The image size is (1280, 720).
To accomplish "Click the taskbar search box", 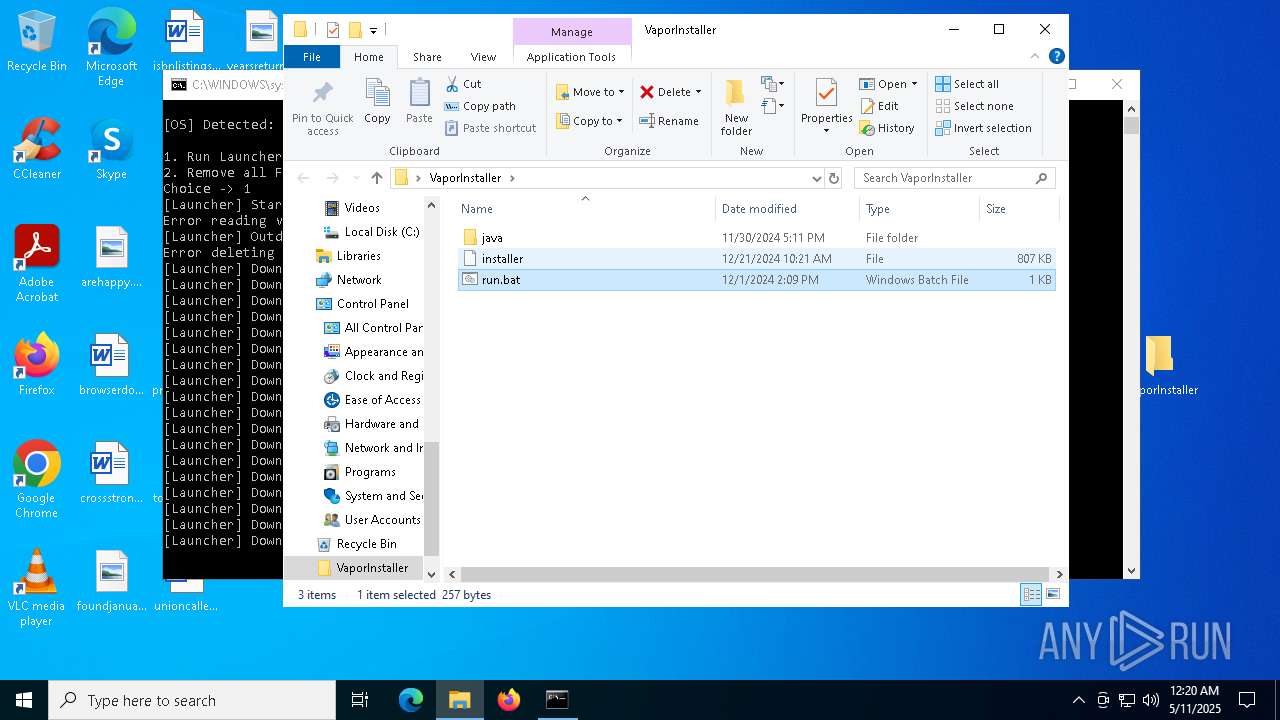I will click(192, 700).
